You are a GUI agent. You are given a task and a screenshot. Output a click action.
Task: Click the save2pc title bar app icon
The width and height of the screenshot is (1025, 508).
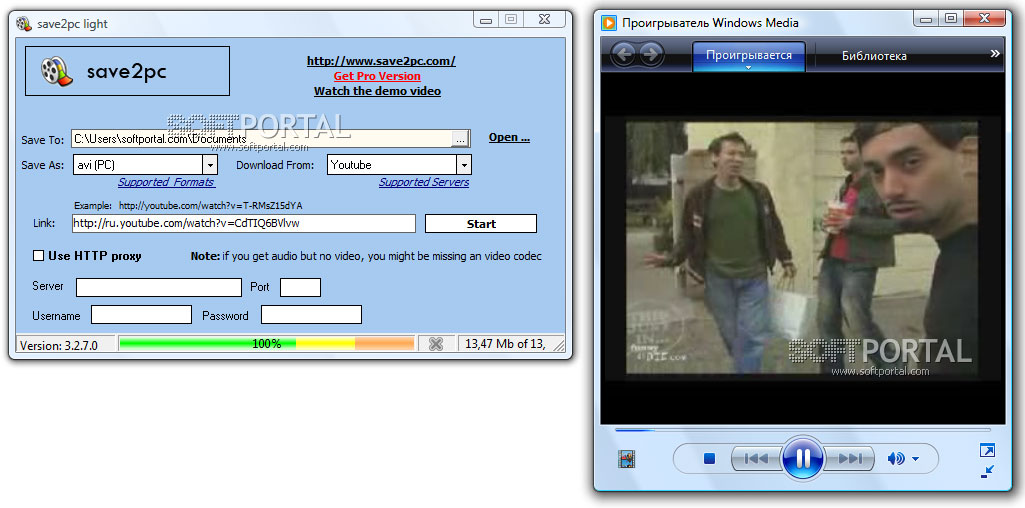(x=24, y=24)
